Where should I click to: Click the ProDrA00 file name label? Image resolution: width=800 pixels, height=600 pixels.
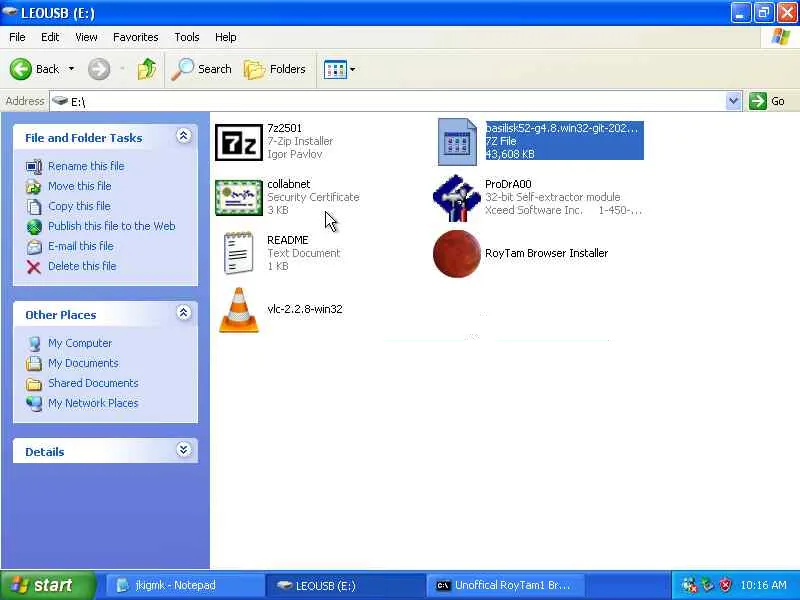coord(508,184)
